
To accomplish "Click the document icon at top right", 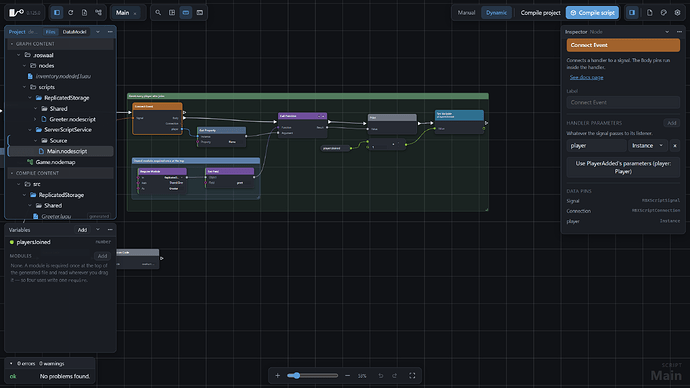I will [650, 13].
